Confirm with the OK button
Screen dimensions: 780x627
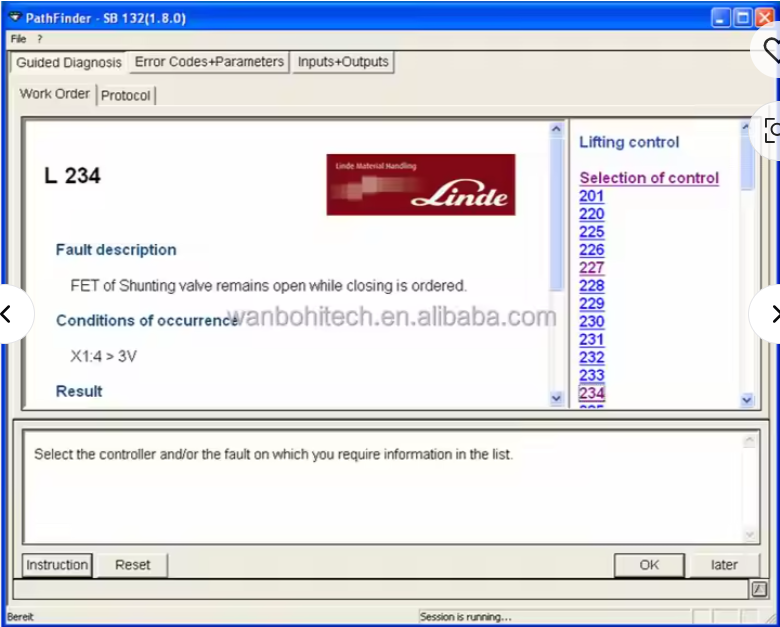pos(649,565)
